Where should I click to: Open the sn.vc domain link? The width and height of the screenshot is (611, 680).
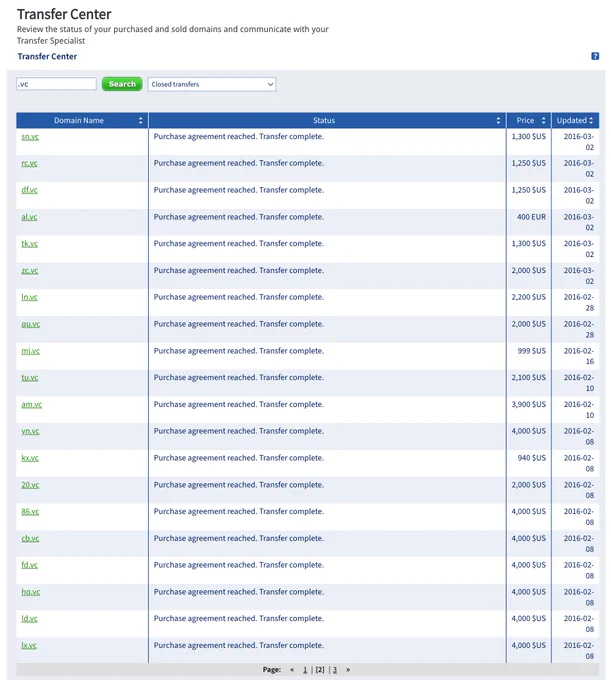[x=30, y=137]
